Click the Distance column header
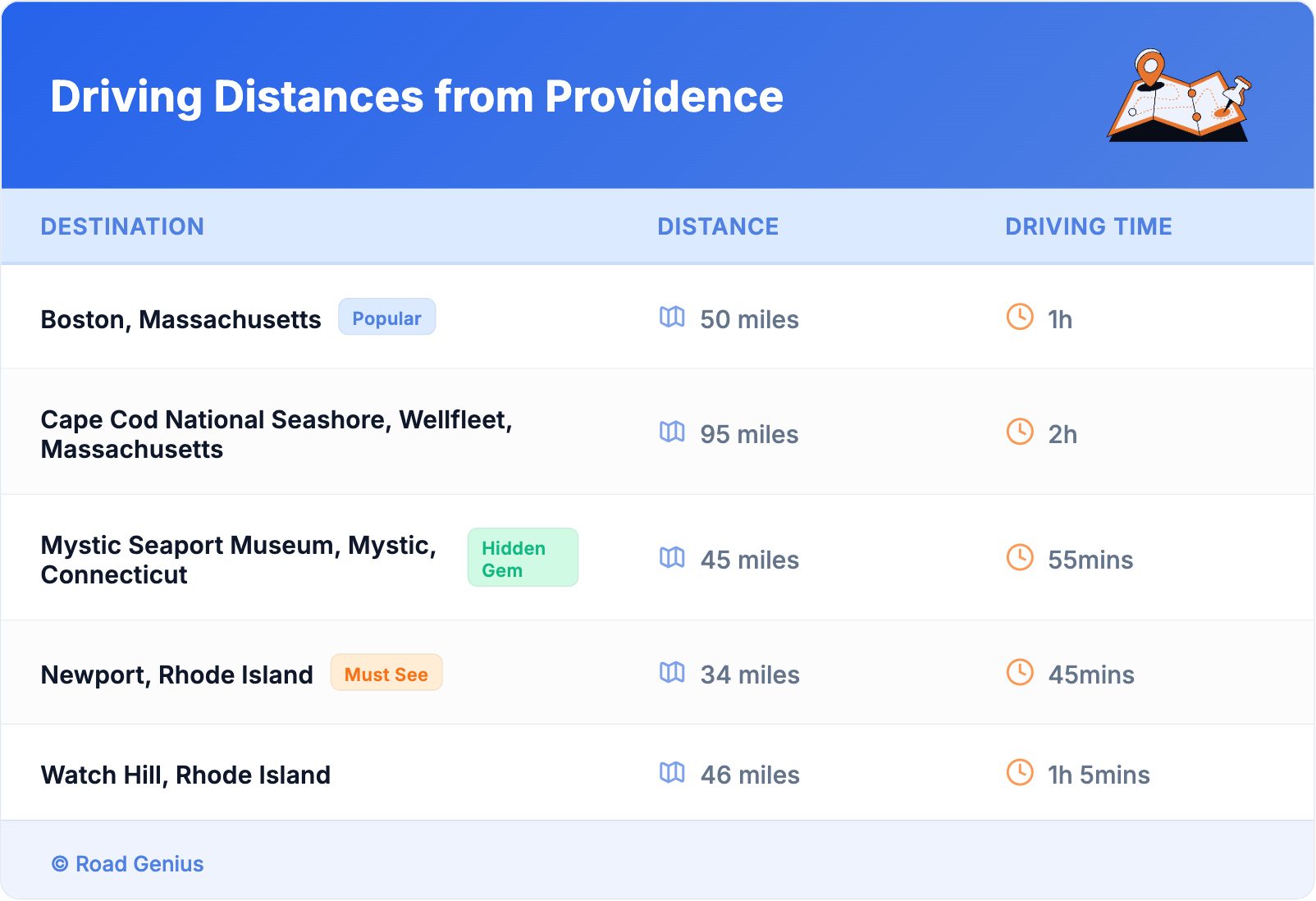Viewport: 1316px width, 901px height. coord(718,226)
